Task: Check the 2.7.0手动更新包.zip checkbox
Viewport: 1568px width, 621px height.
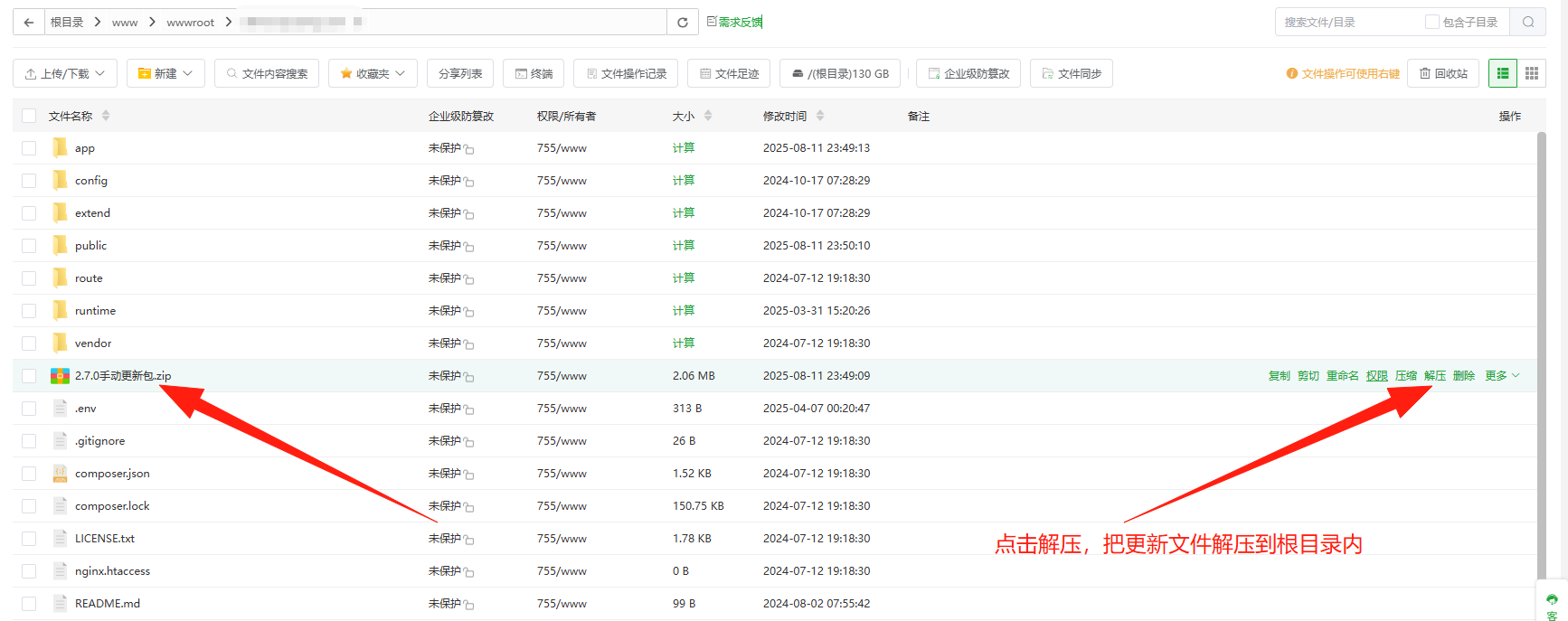Action: (x=29, y=376)
